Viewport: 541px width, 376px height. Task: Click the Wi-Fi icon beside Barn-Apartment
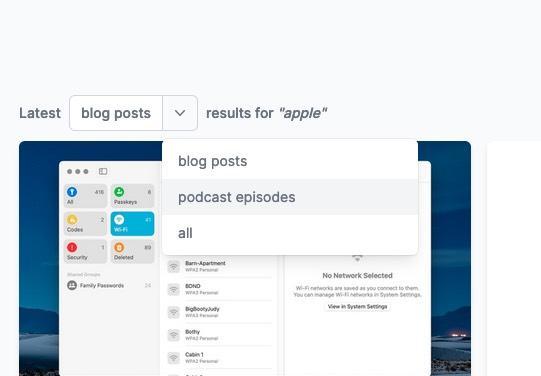point(174,267)
